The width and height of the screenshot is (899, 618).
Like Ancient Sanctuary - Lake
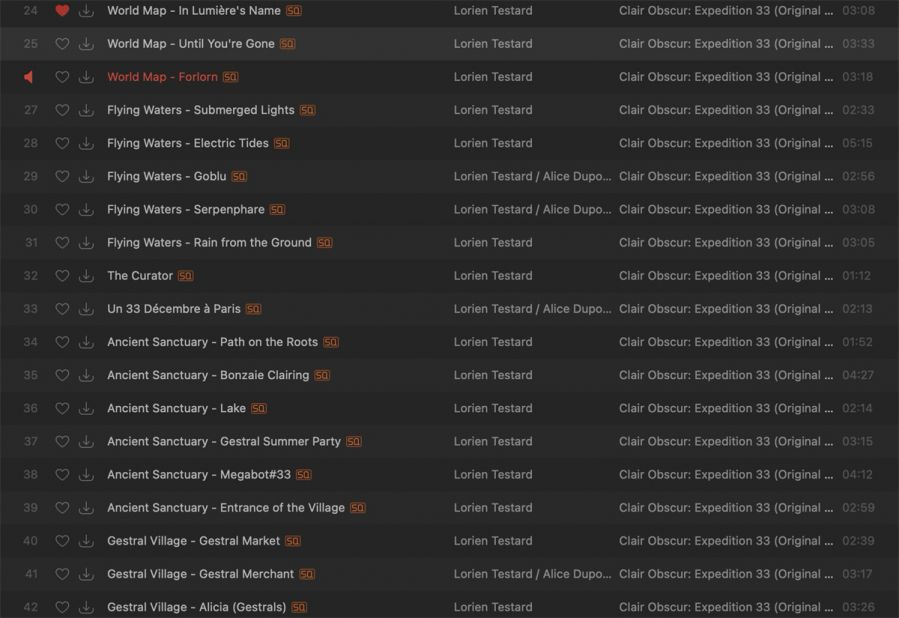[62, 408]
